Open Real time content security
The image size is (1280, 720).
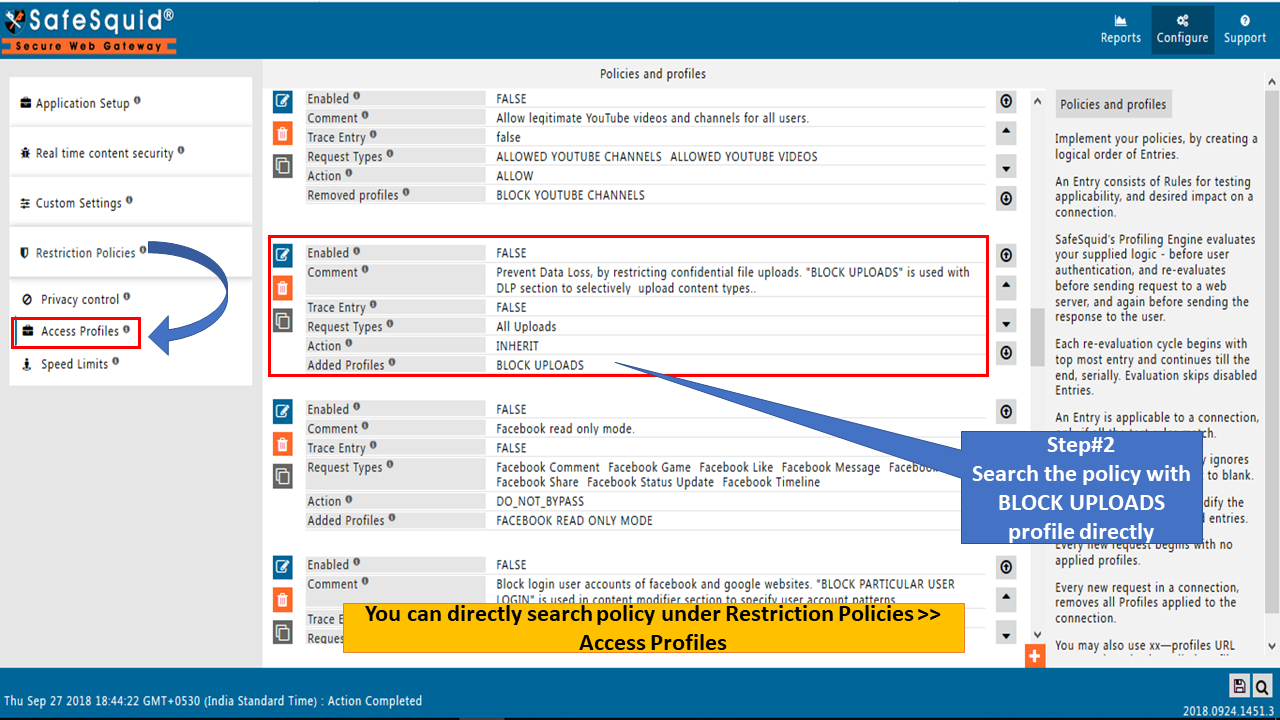pyautogui.click(x=131, y=152)
